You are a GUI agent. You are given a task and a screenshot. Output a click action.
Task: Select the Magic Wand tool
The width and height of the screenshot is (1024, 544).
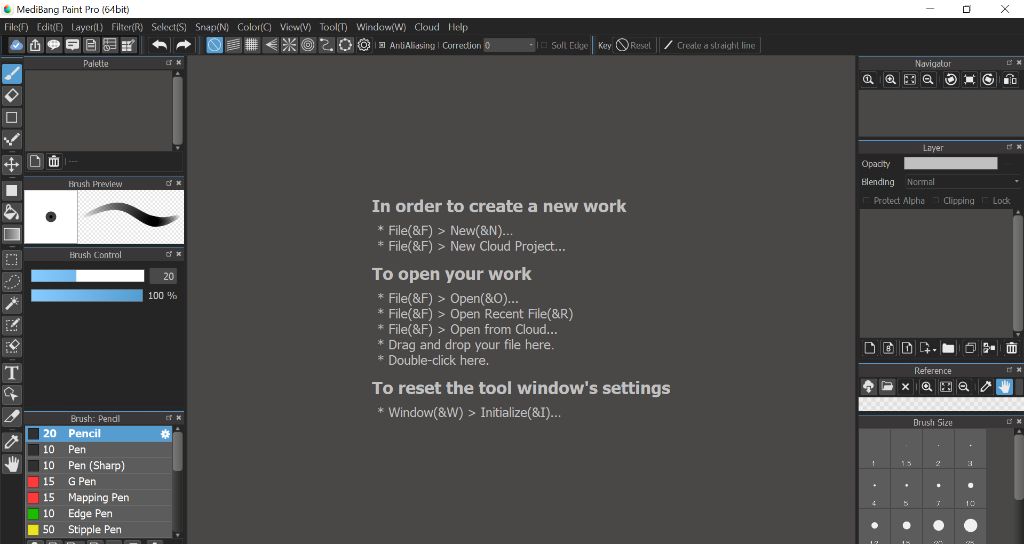pos(12,303)
